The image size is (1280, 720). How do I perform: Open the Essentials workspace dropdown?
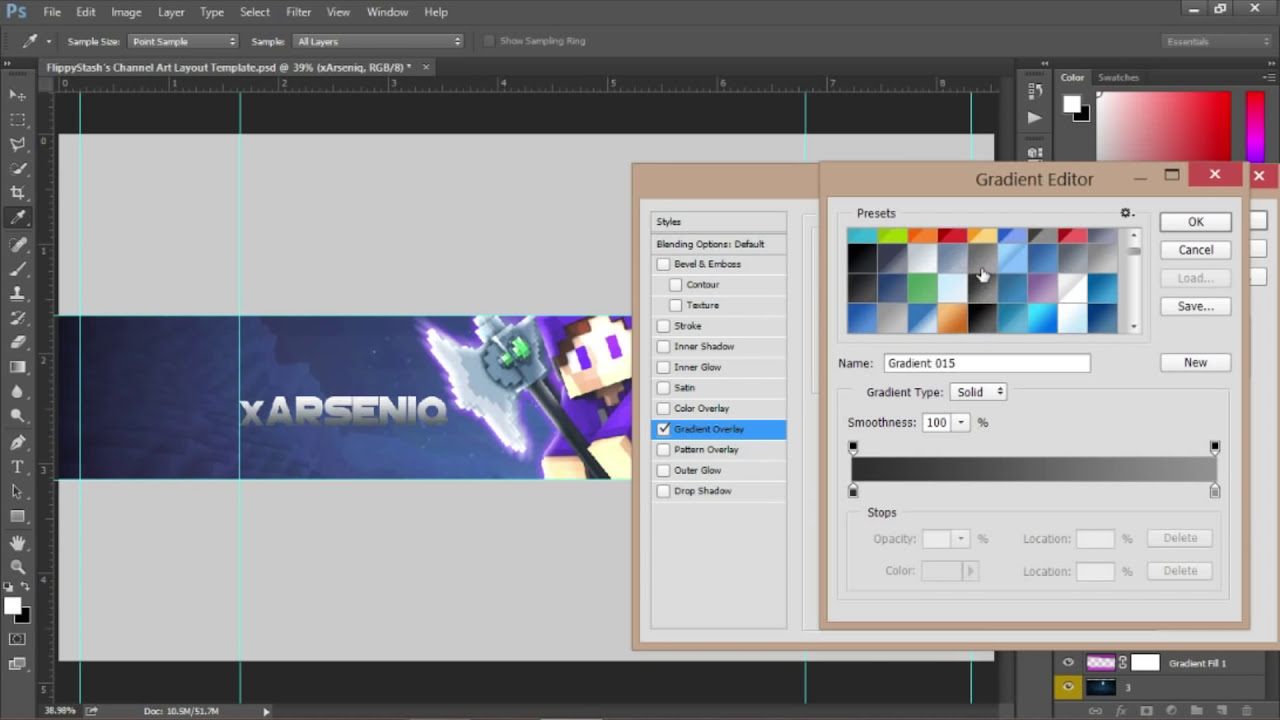click(1217, 41)
